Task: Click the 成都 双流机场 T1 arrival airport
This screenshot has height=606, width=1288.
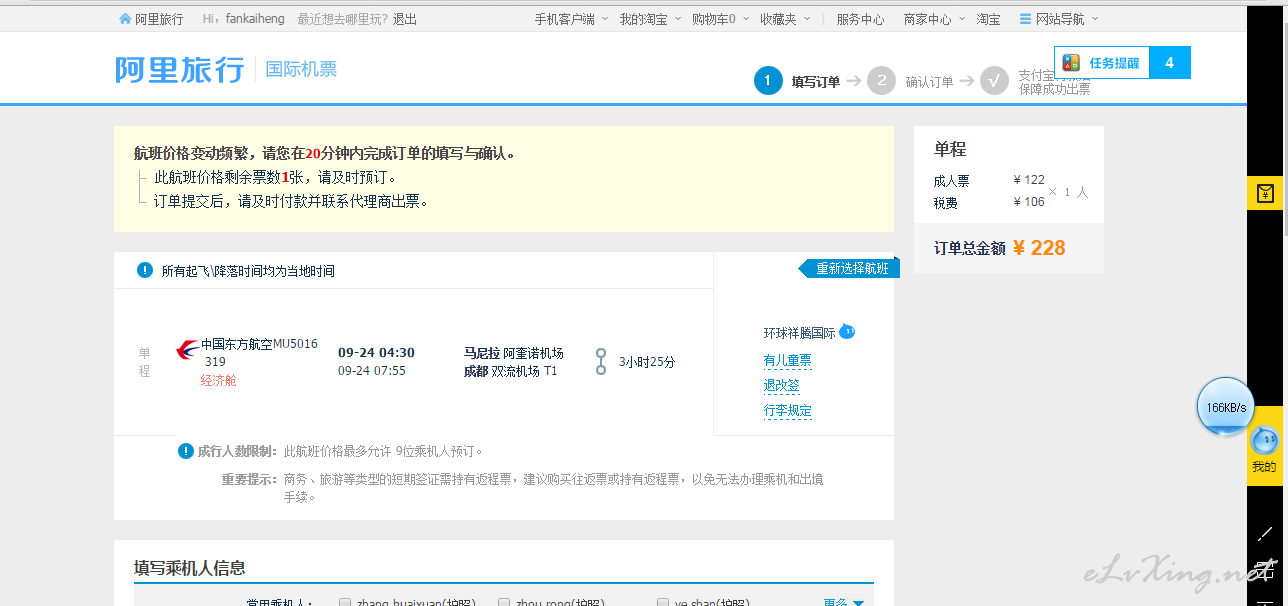Action: pyautogui.click(x=511, y=371)
